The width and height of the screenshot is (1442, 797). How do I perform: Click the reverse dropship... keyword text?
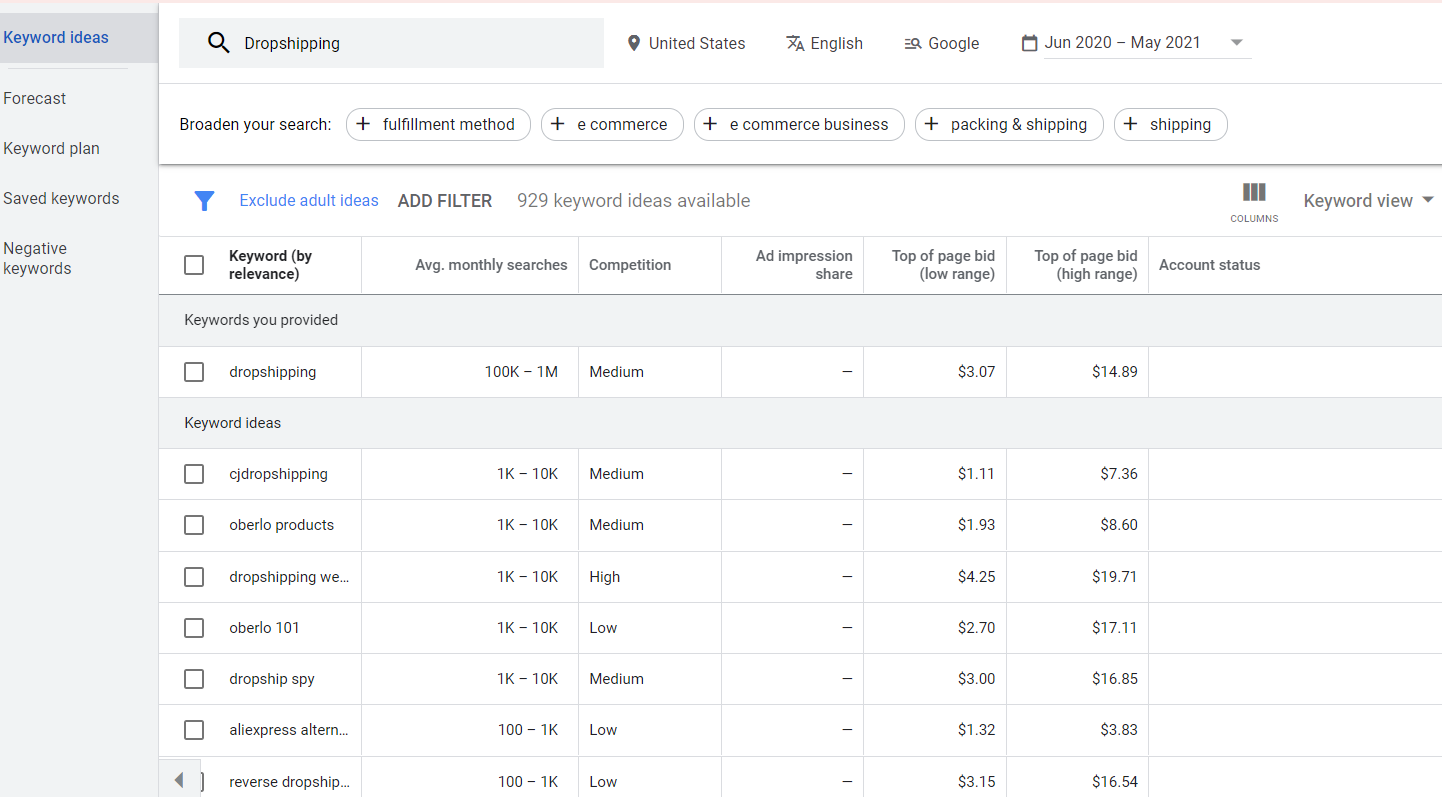289,782
